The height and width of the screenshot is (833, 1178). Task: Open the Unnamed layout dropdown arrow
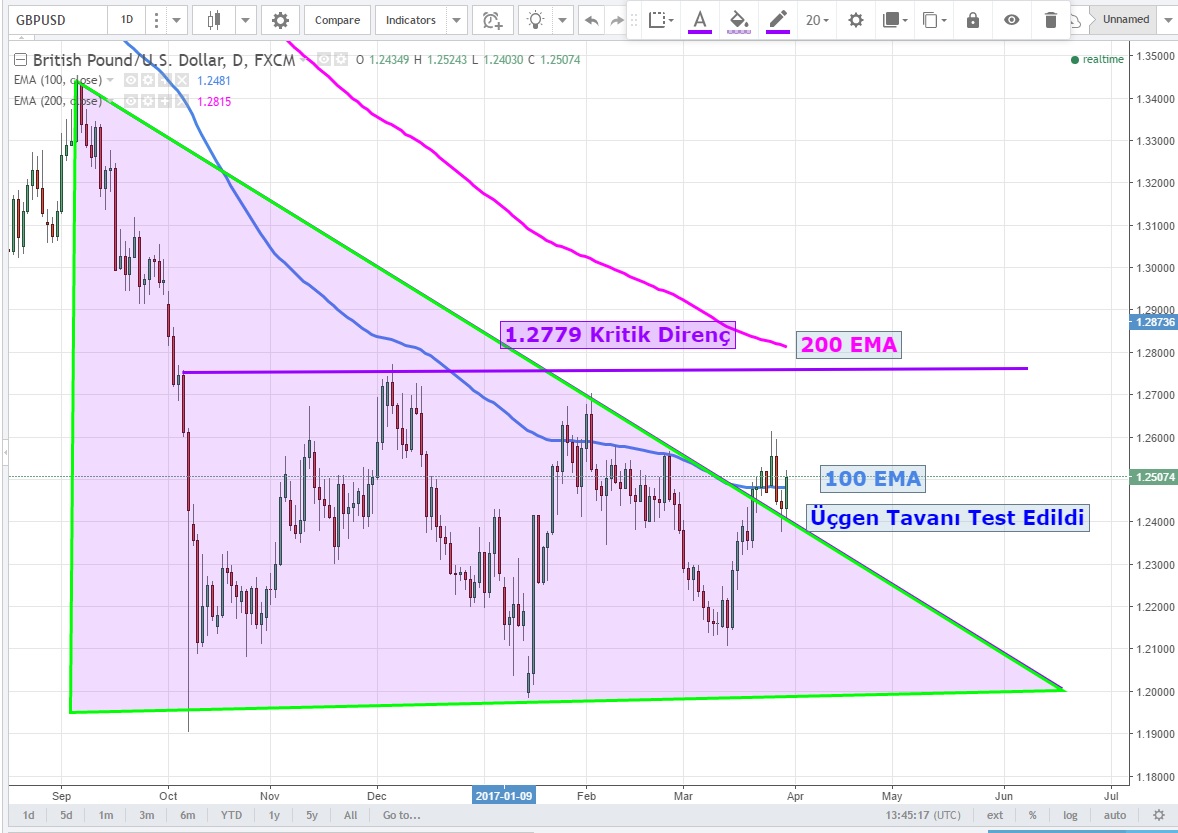tap(1166, 20)
